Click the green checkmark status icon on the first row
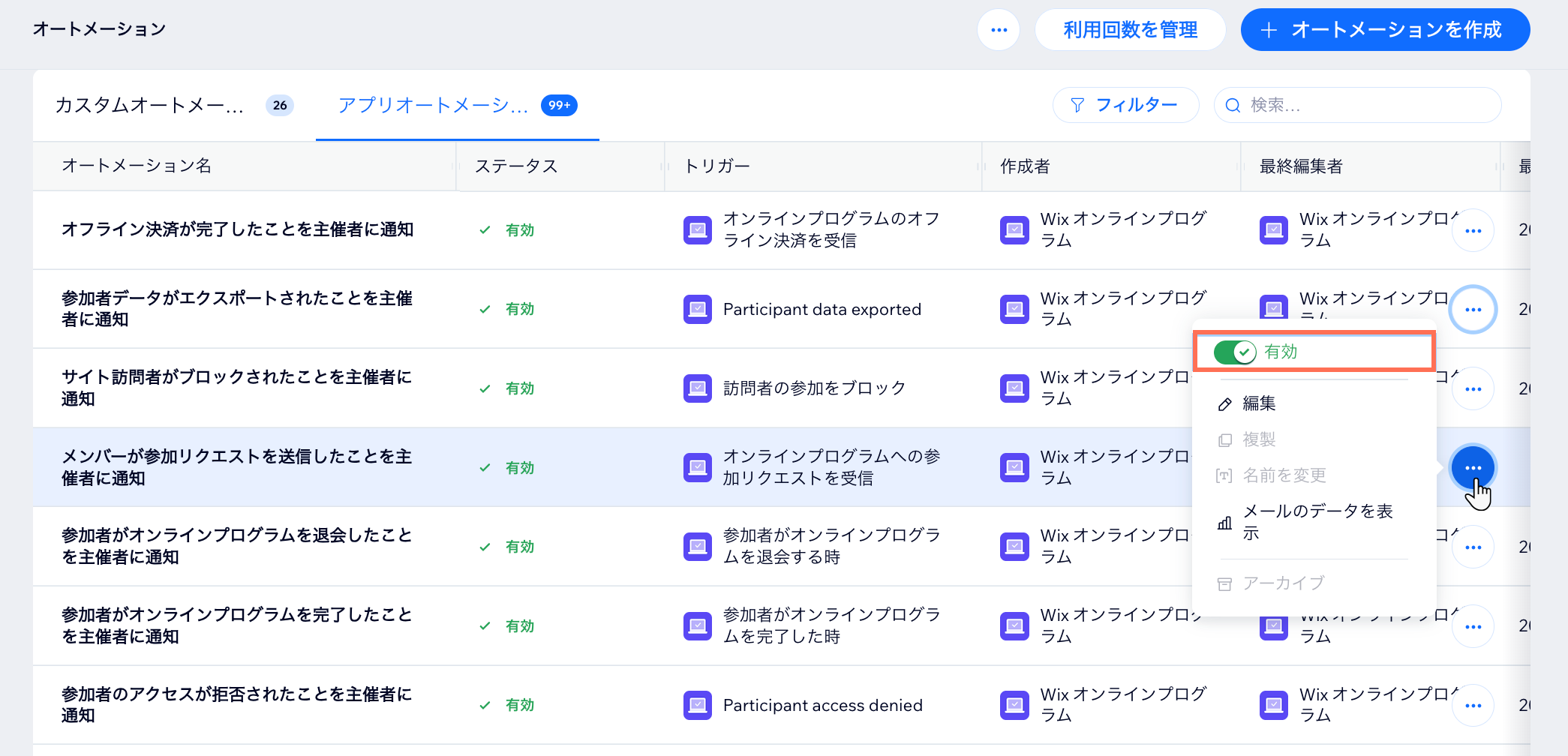 pyautogui.click(x=484, y=230)
